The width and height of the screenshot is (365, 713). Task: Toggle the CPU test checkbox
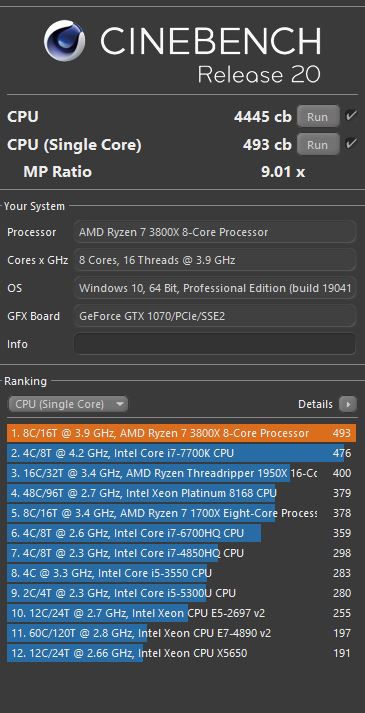click(350, 115)
